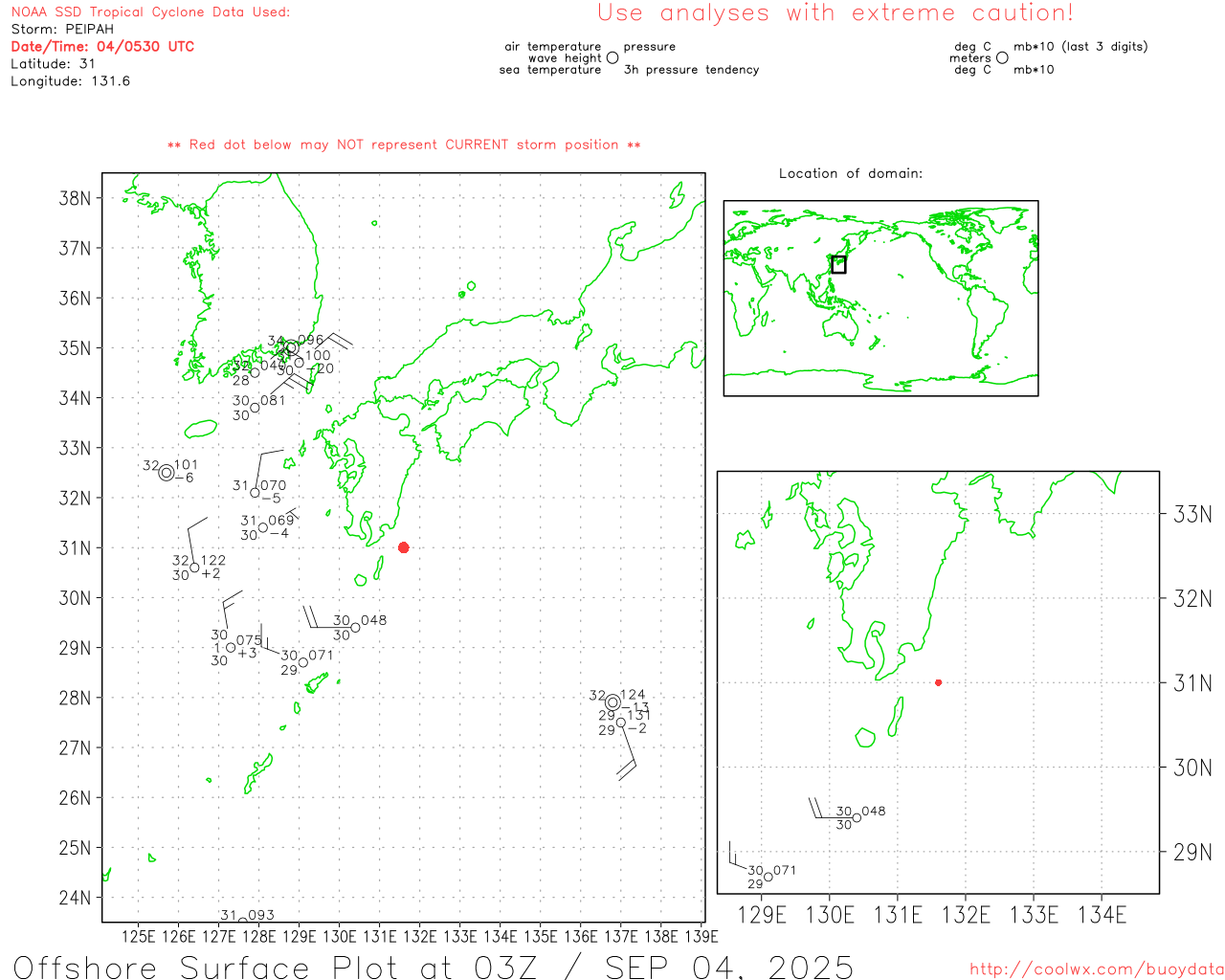Click 'NOAA SSD Tropical Cyclone Data Used:' header
This screenshot has width=1225, height=980.
tap(150, 12)
